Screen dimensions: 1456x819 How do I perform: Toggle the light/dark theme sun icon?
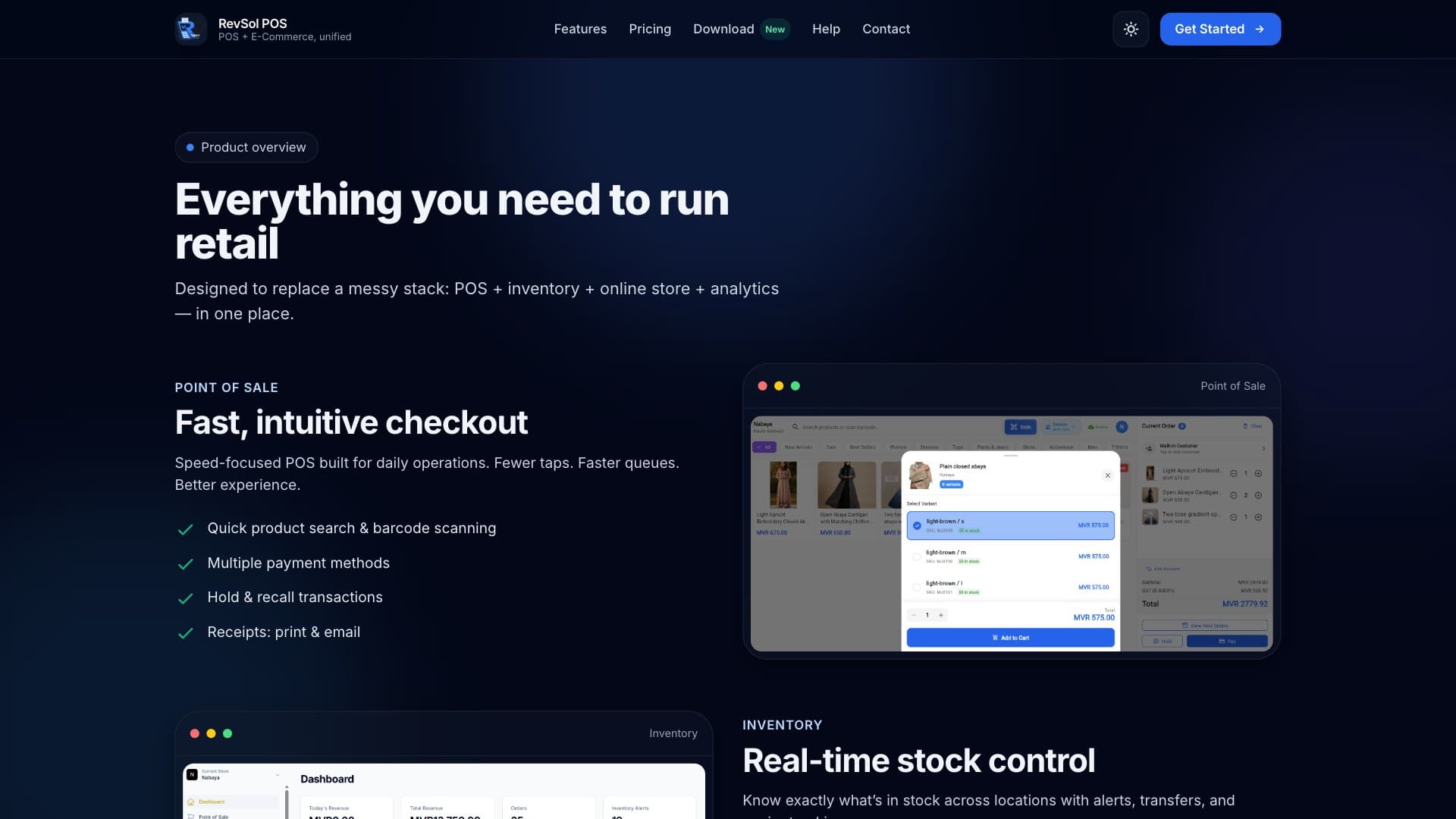(x=1131, y=29)
